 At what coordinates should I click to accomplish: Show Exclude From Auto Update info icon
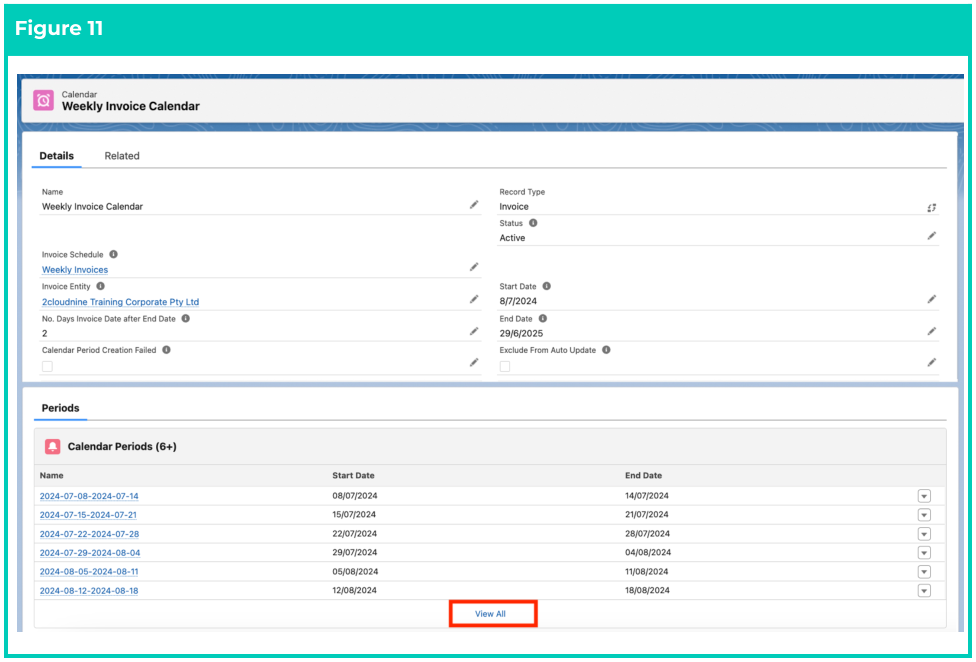pos(606,350)
